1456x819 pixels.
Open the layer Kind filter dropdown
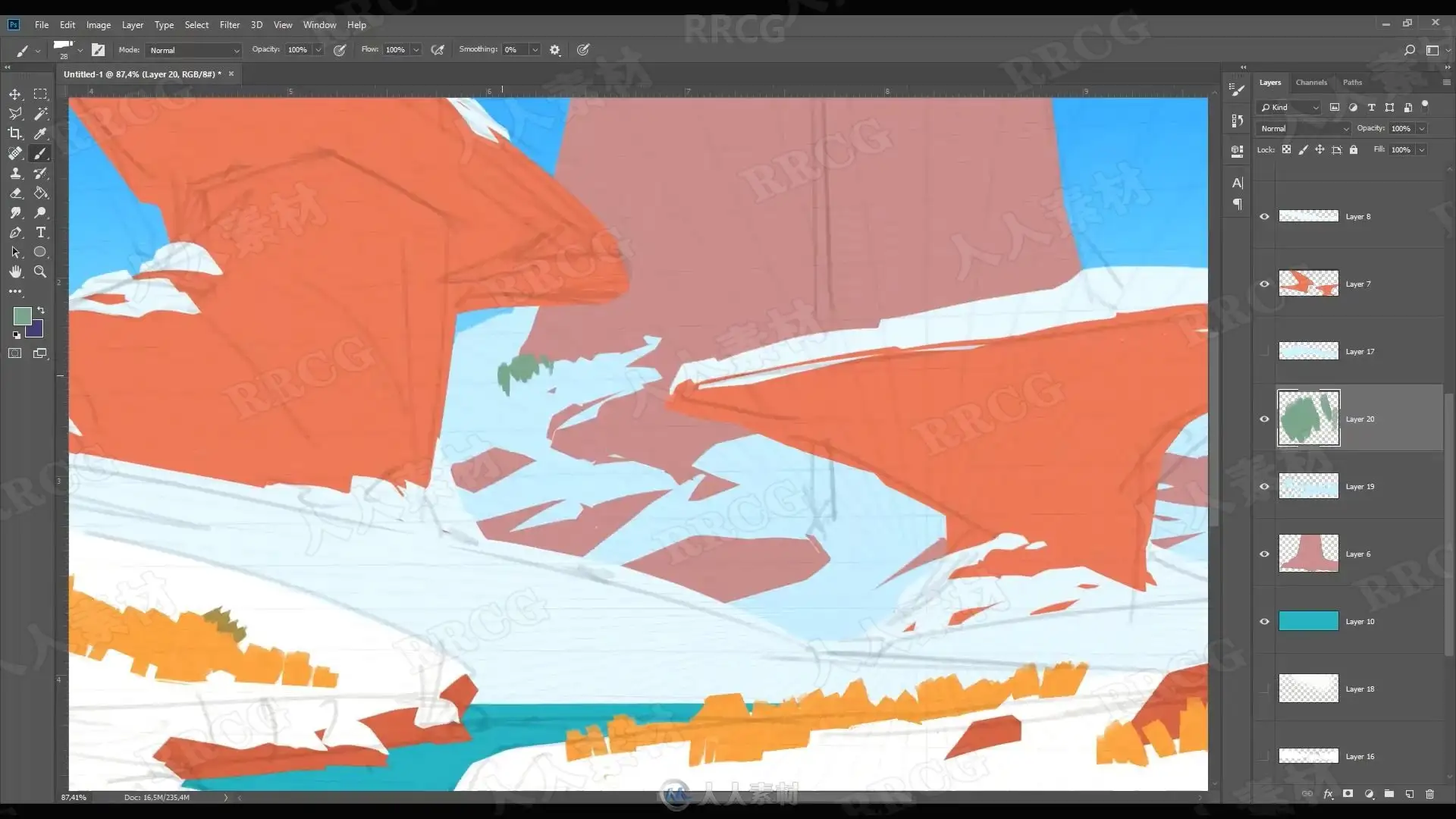pos(1289,108)
